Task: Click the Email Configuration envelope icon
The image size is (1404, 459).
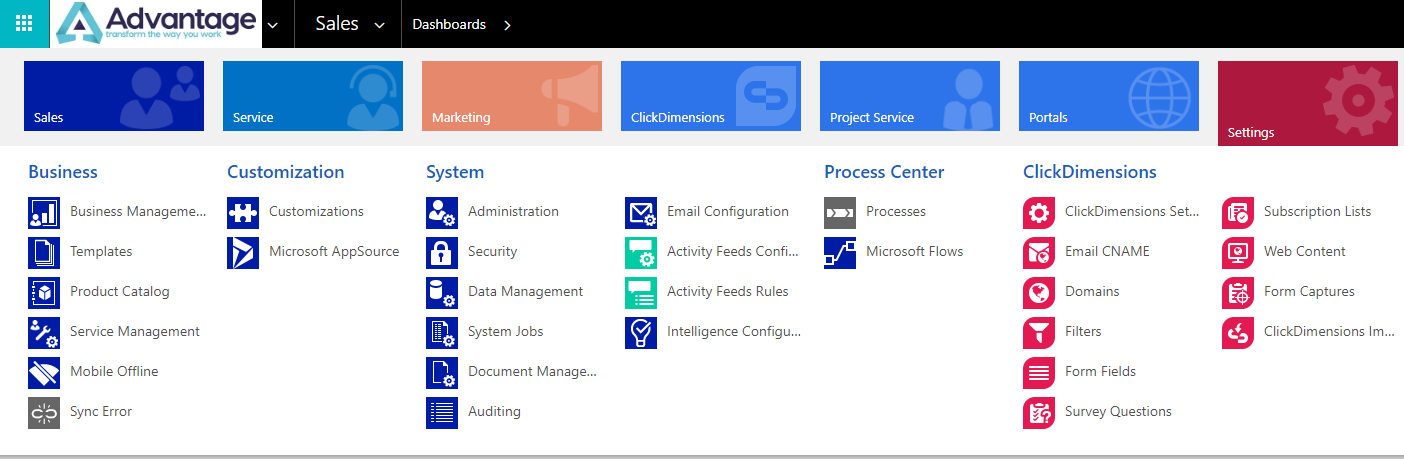Action: pos(641,213)
